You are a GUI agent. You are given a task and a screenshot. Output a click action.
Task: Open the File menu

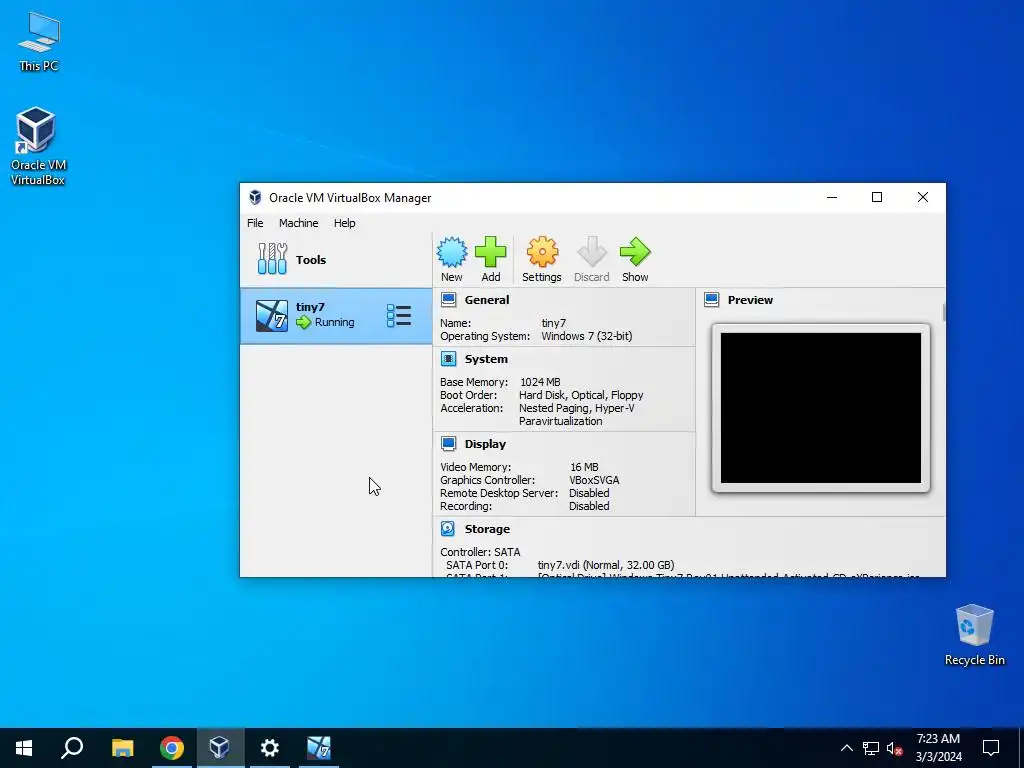click(x=255, y=223)
